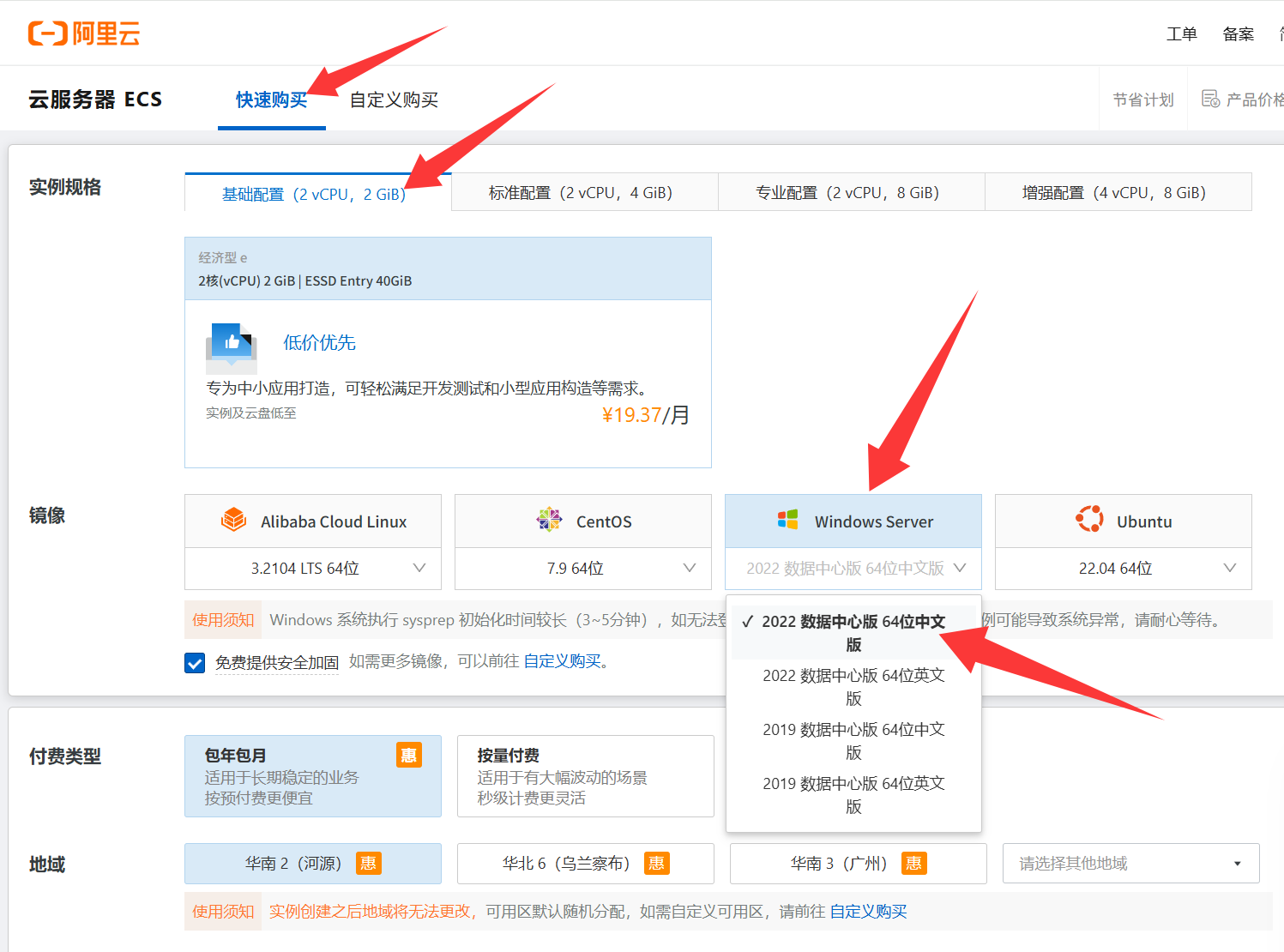Image resolution: width=1284 pixels, height=952 pixels.
Task: Pick 2022 数据中心版 64位英文版 from list
Action: [x=853, y=686]
